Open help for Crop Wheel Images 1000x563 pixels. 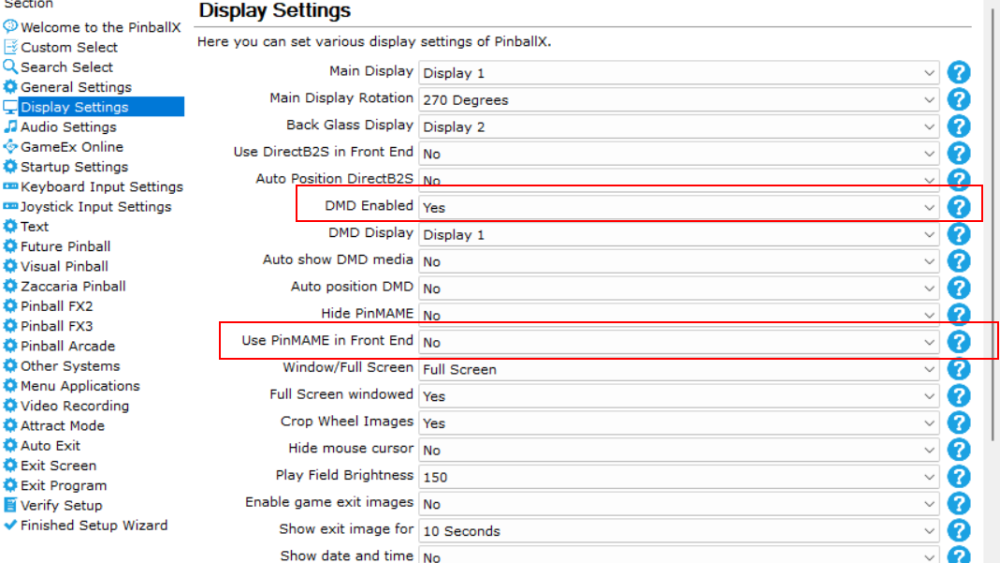tap(959, 423)
